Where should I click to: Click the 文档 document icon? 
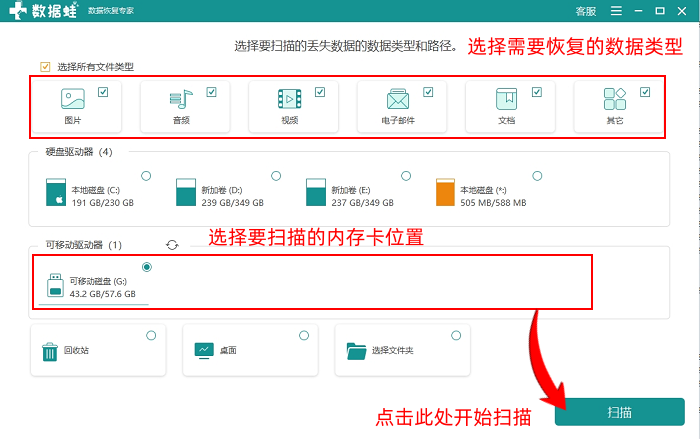pos(506,99)
